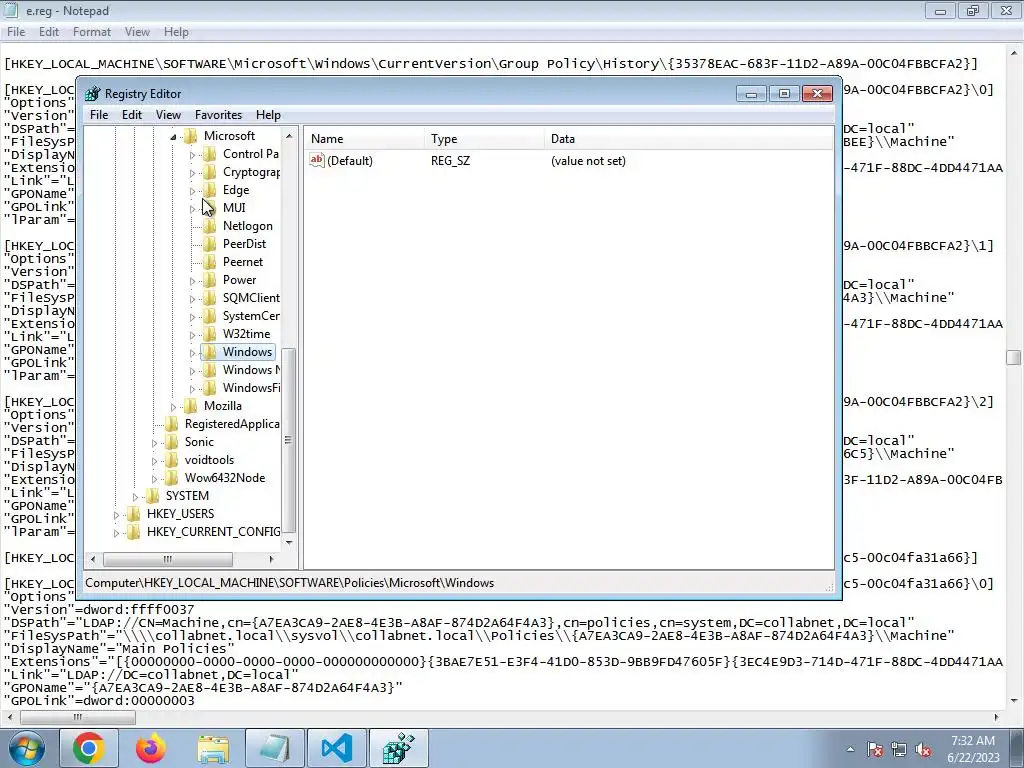The width and height of the screenshot is (1024, 768).
Task: Switch to the Registry Editor taskbar icon
Action: [x=399, y=748]
